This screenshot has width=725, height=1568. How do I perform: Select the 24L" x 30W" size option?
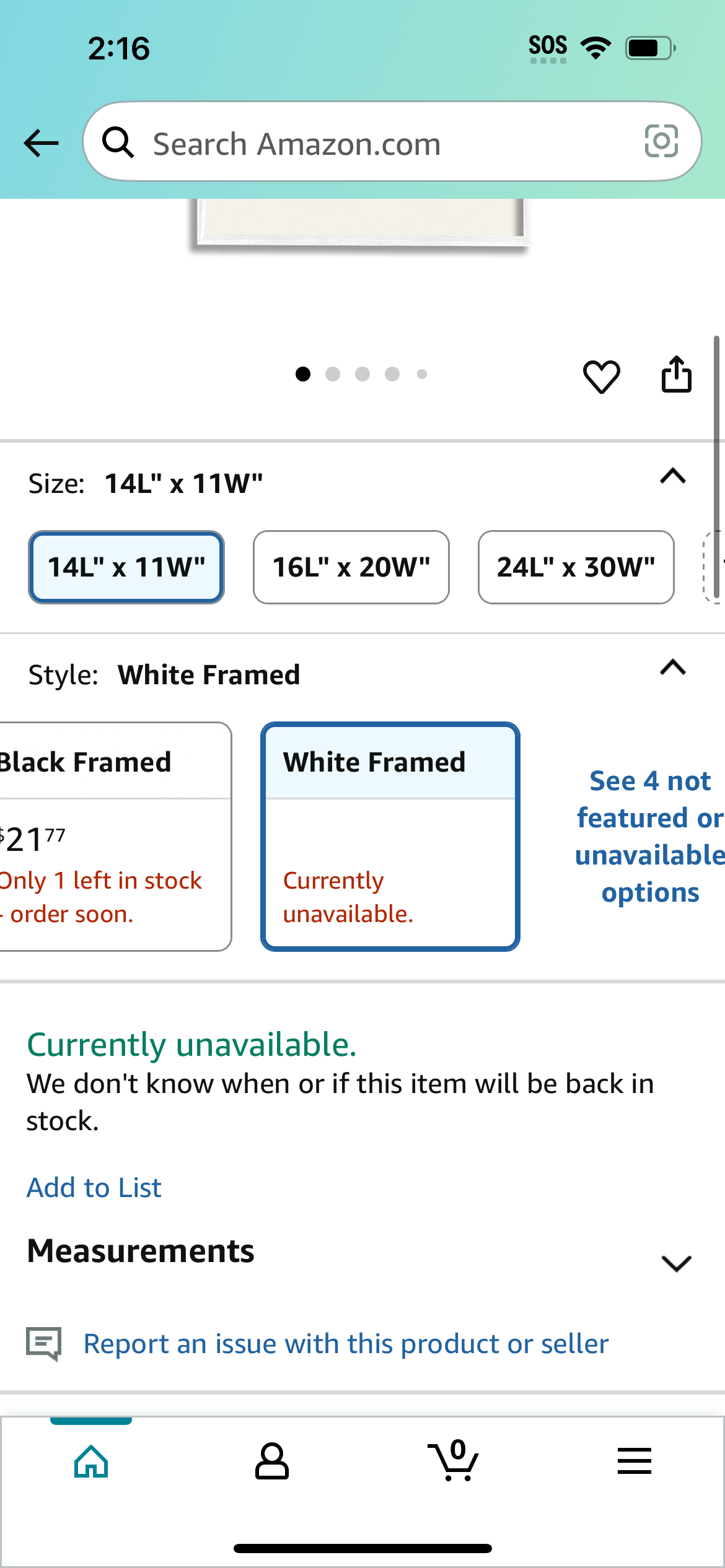pos(576,567)
